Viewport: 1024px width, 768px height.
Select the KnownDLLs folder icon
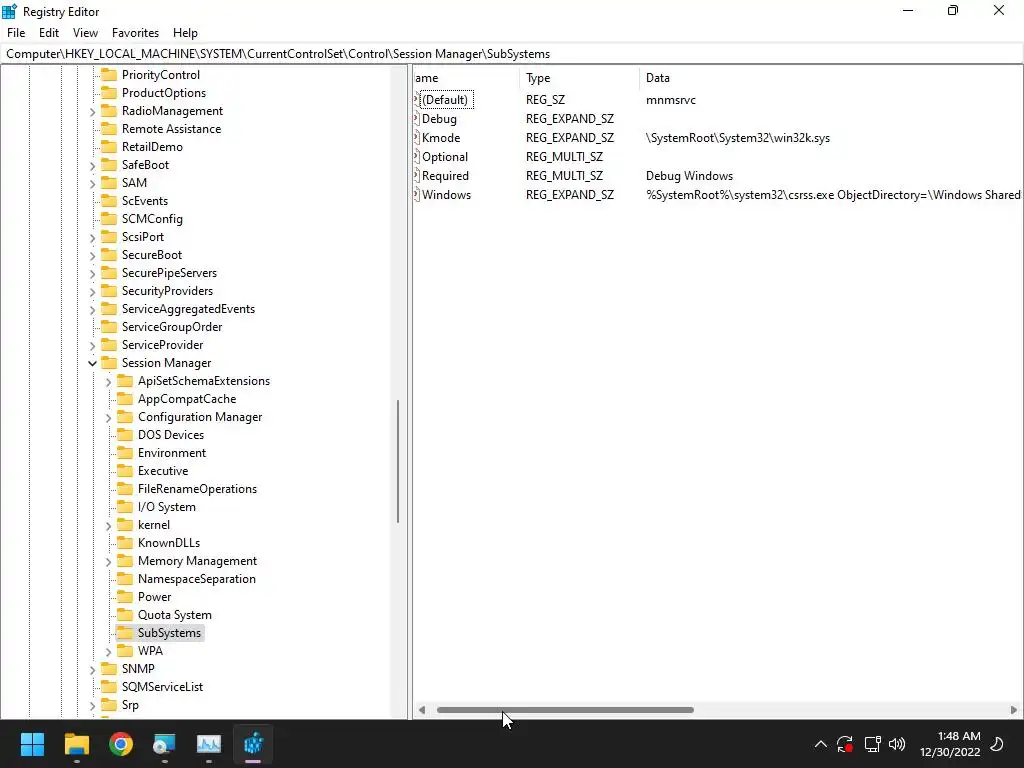pos(125,543)
